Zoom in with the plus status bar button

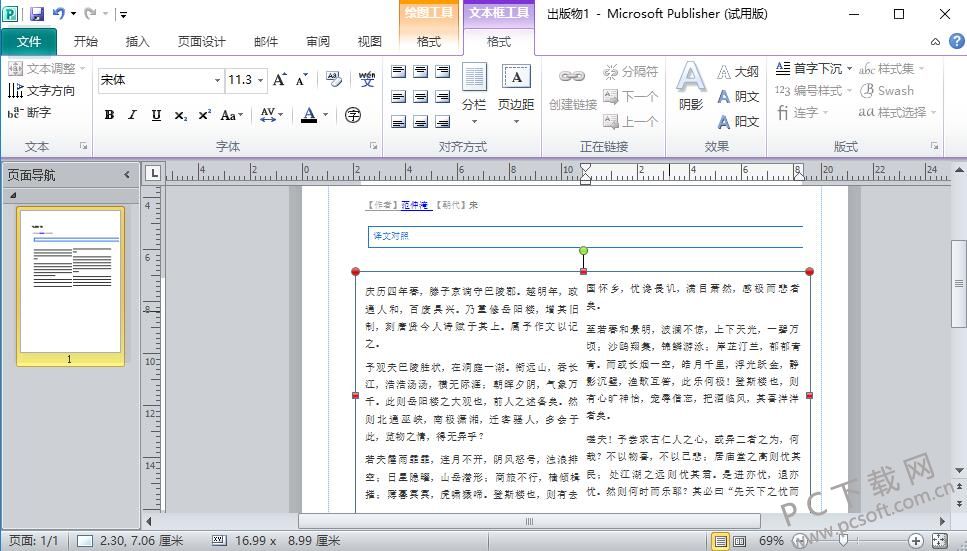pos(916,541)
